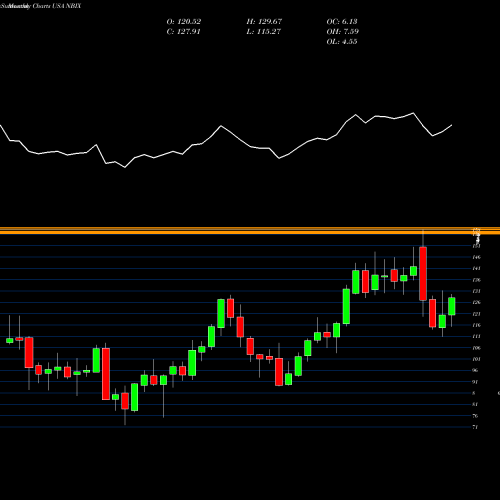Click the right endpoint of the white line chart
This screenshot has height=500, width=500.
click(x=452, y=125)
